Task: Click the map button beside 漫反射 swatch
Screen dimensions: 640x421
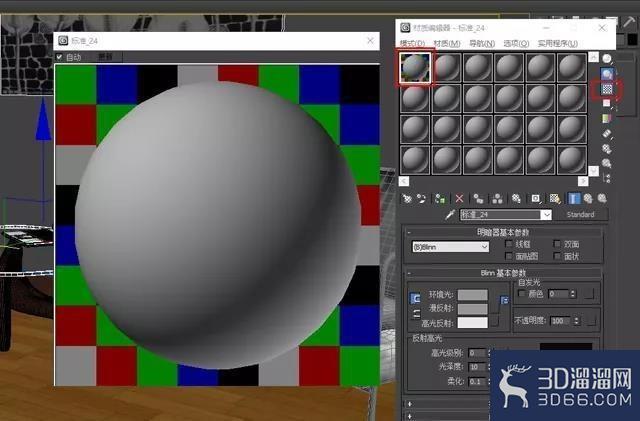Action: coord(494,307)
